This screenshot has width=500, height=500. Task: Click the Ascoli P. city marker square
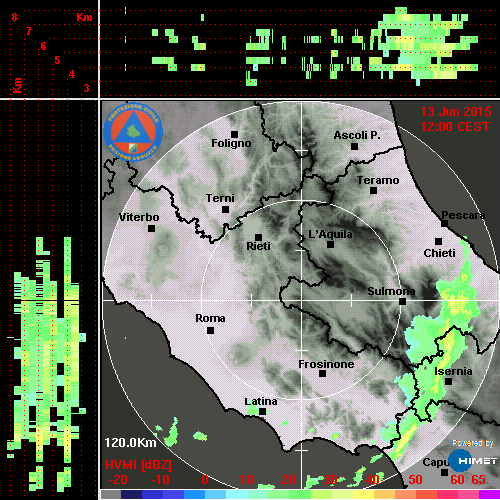[x=354, y=146]
